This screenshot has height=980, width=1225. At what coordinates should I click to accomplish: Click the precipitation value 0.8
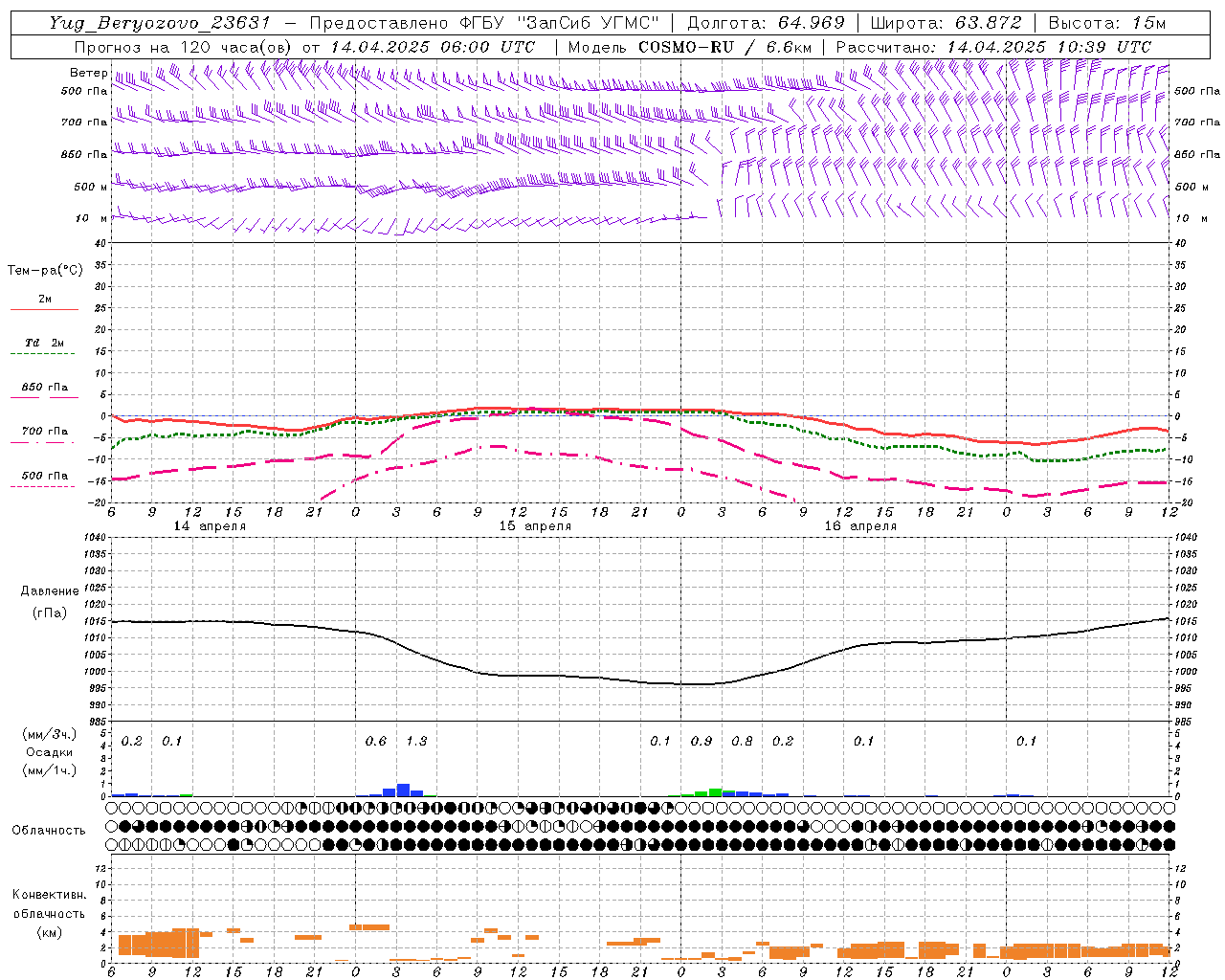coord(742,742)
